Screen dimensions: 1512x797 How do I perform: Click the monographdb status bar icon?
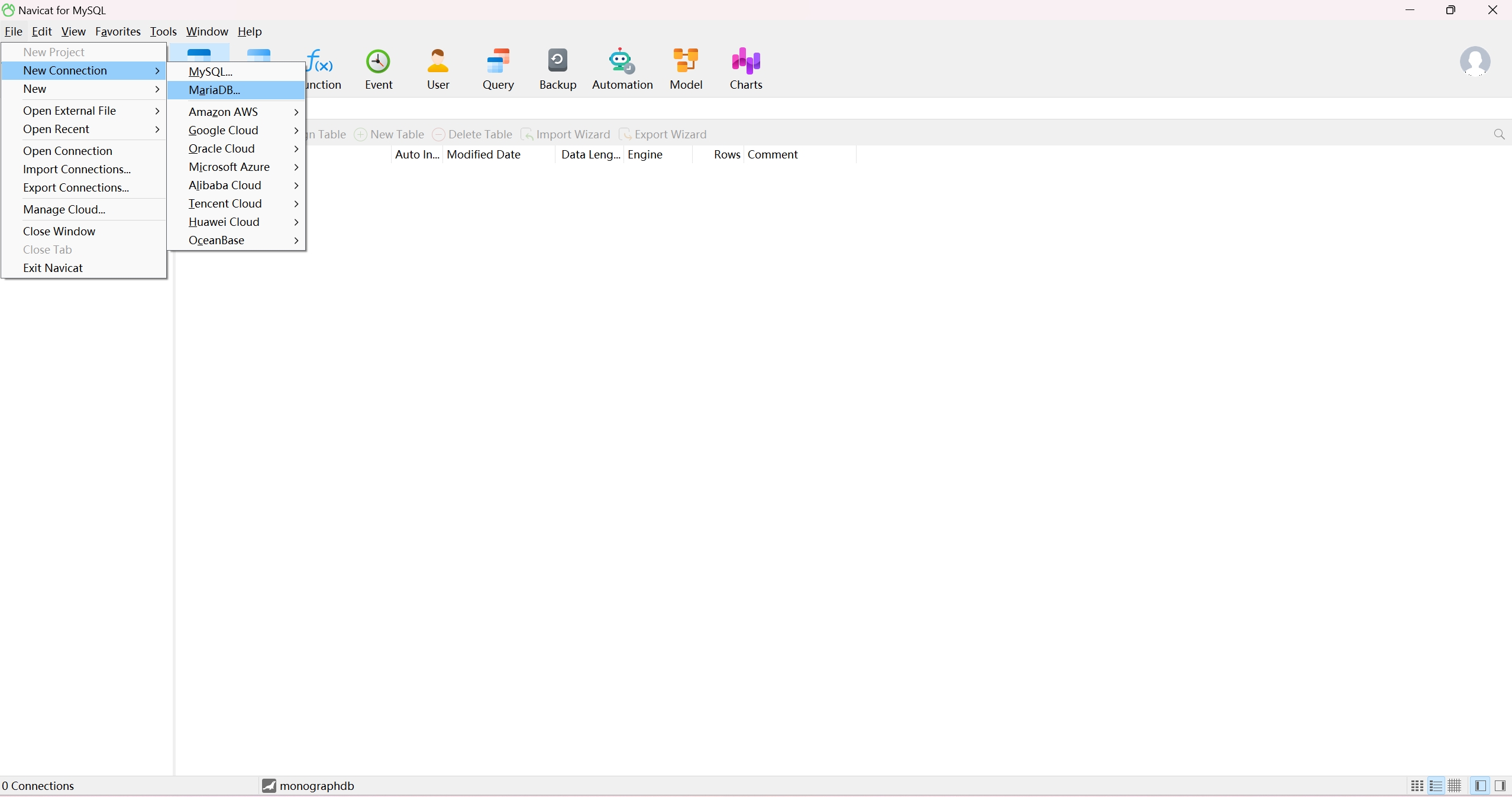269,786
